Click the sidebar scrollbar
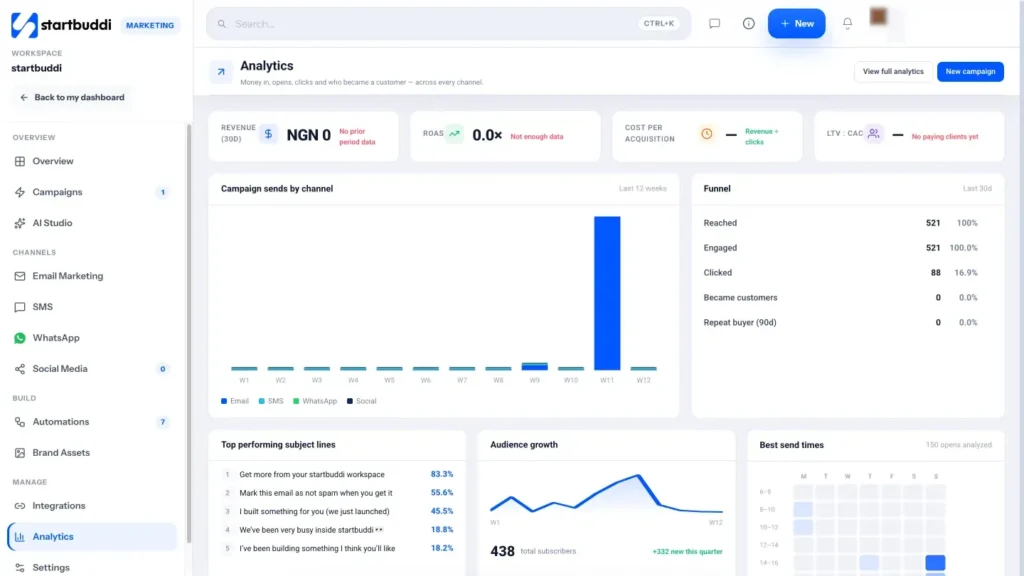 (189, 333)
